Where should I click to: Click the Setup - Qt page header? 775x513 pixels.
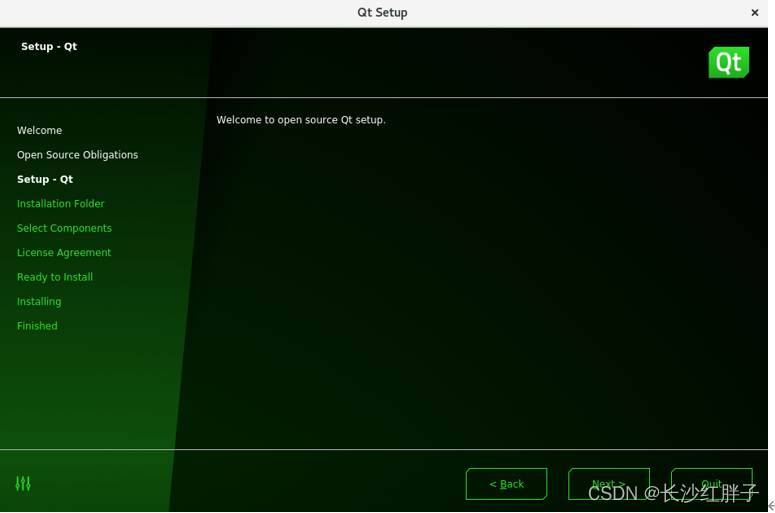(x=49, y=46)
